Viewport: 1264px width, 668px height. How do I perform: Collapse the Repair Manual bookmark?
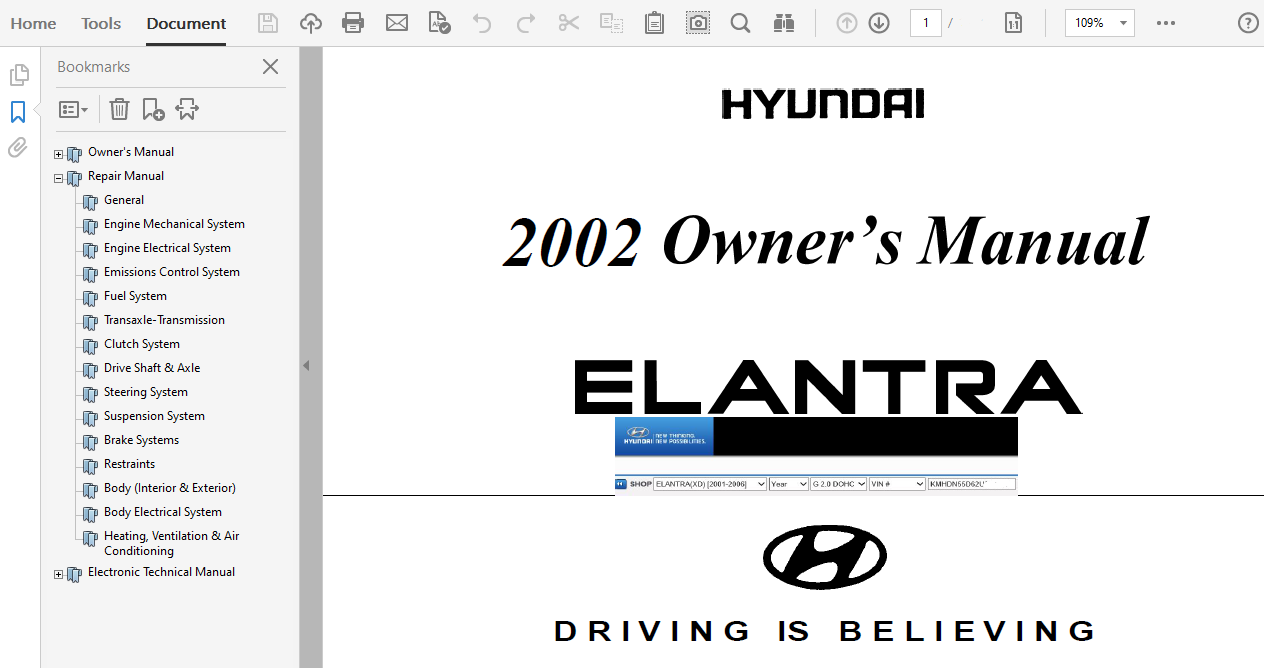(x=57, y=177)
